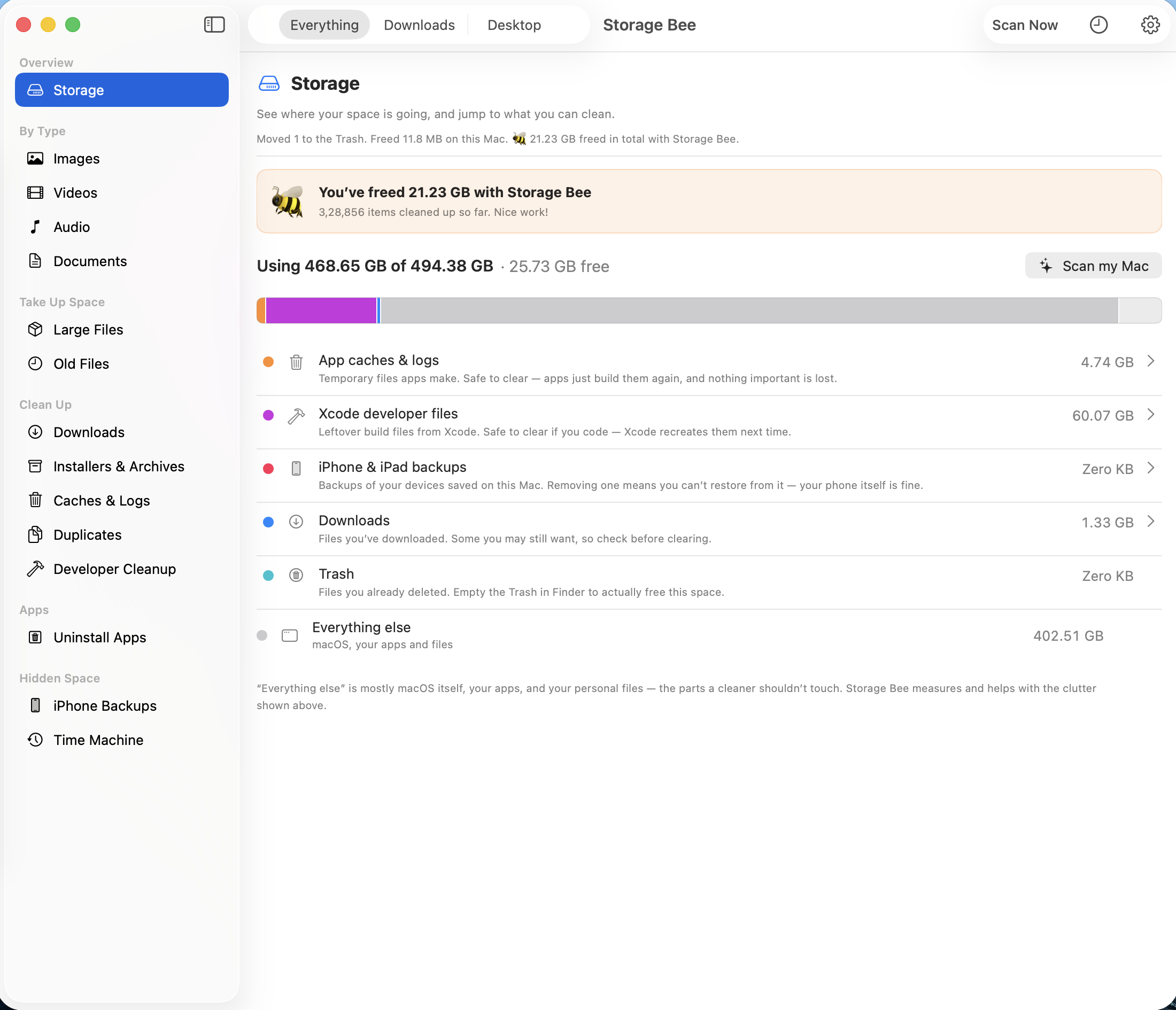The width and height of the screenshot is (1176, 1010).
Task: Click the '4.74 GB' size value
Action: [1107, 362]
